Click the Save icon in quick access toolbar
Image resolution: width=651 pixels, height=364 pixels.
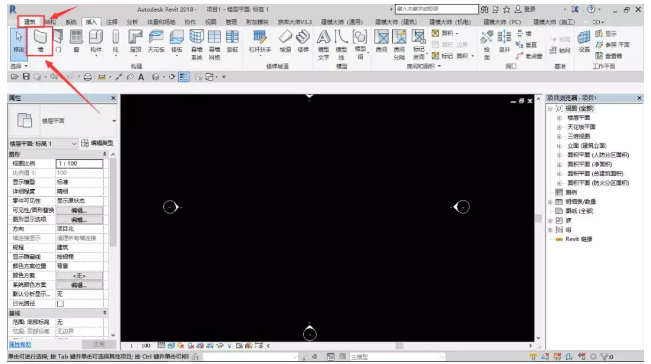click(26, 77)
